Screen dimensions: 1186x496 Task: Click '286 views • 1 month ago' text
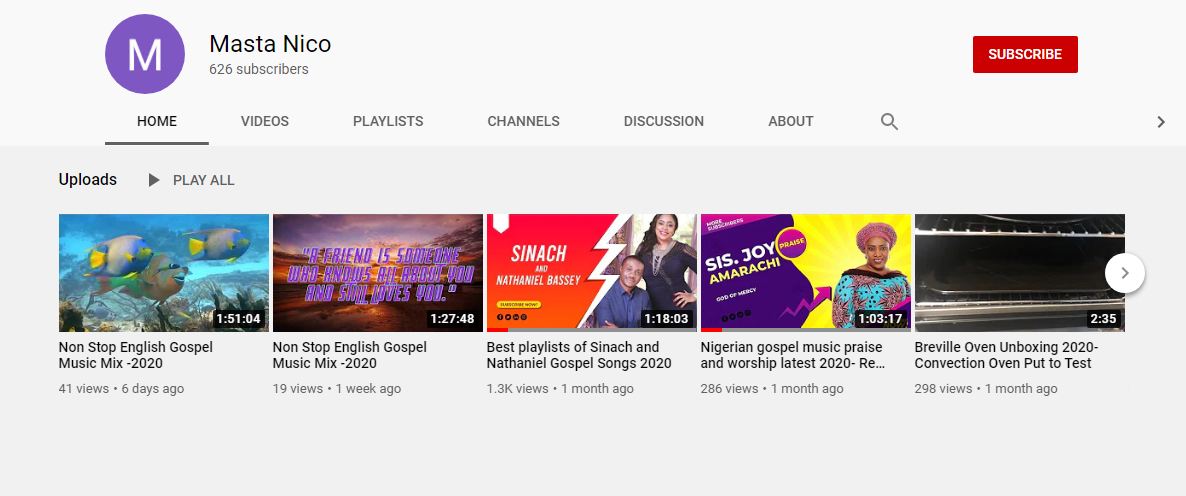click(x=772, y=389)
